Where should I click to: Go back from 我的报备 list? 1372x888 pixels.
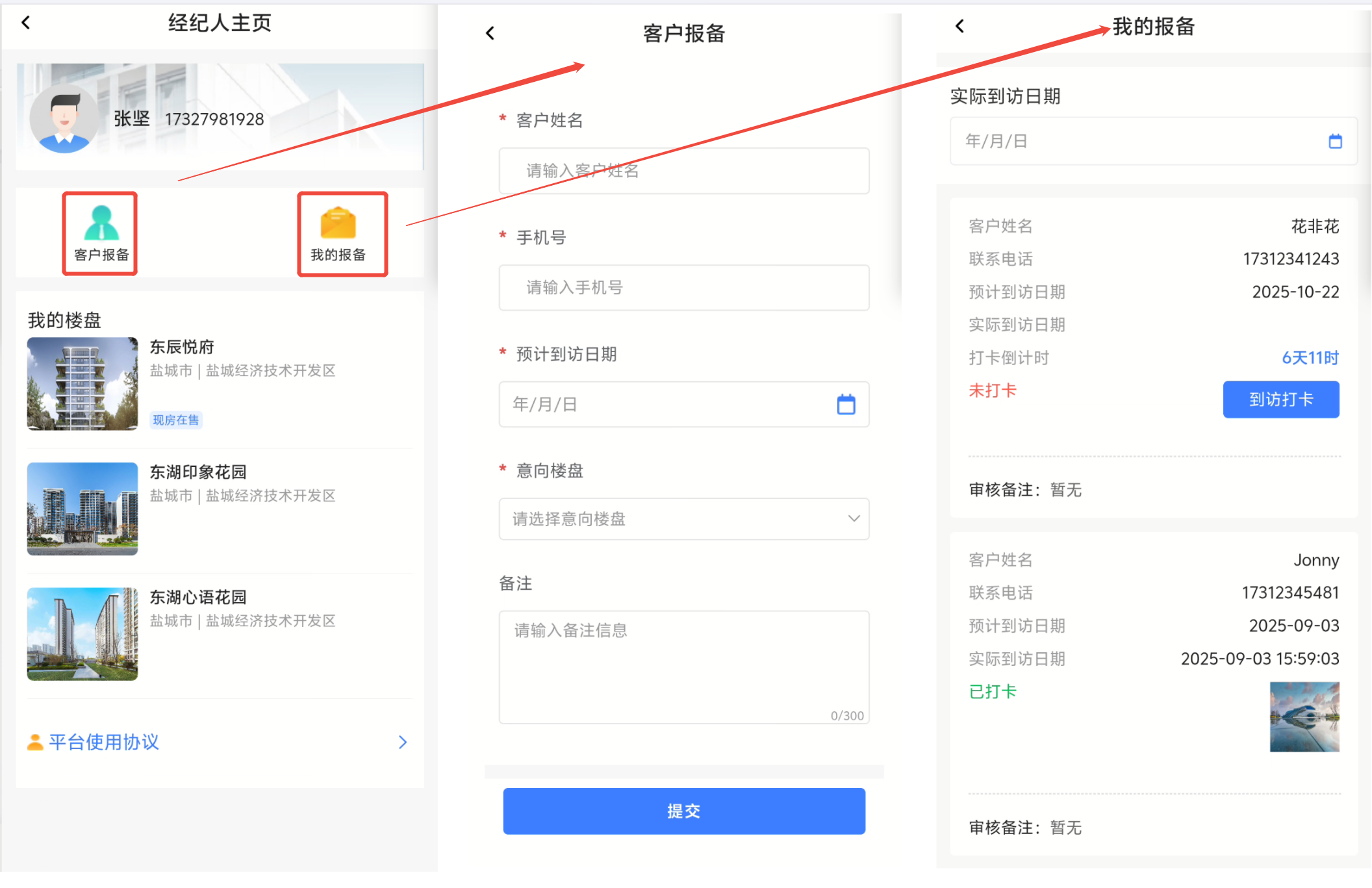pos(959,27)
